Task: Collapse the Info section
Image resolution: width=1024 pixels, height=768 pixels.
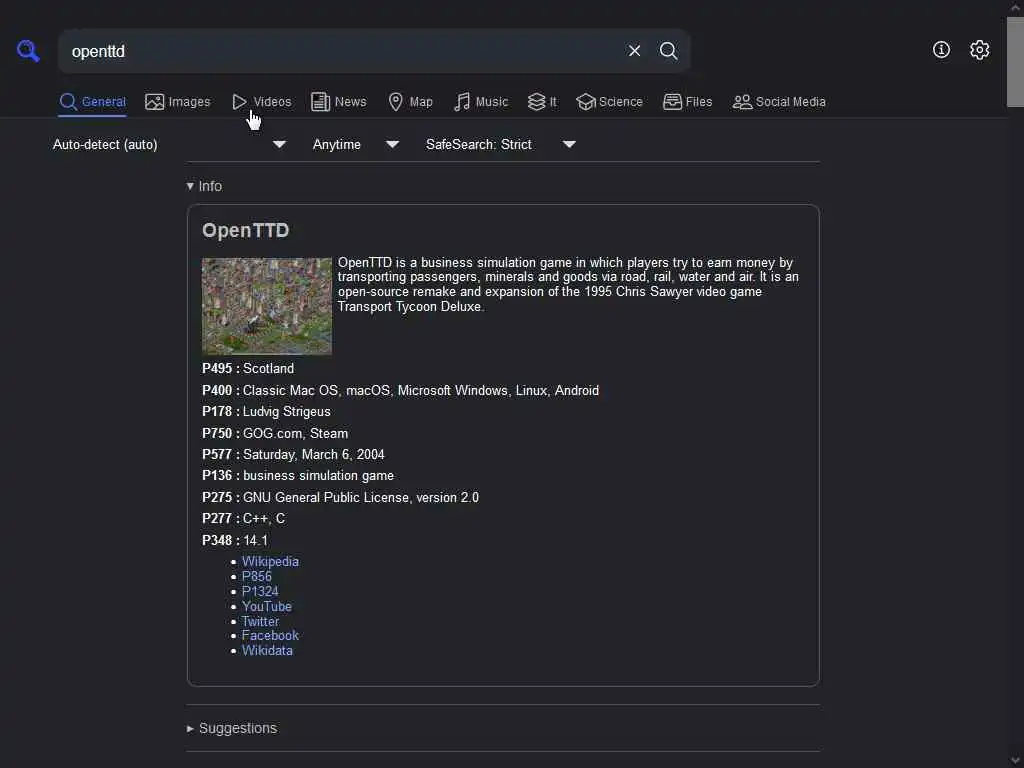Action: pyautogui.click(x=204, y=186)
